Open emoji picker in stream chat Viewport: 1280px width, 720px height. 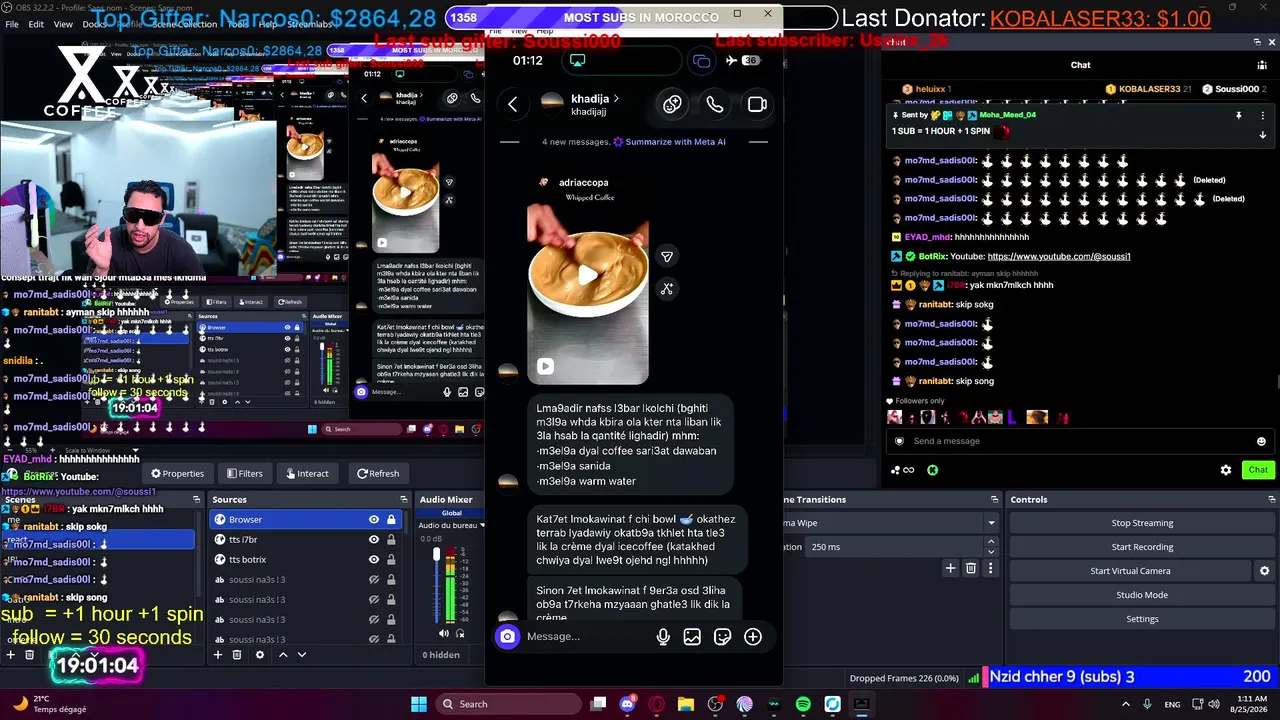(x=1261, y=441)
